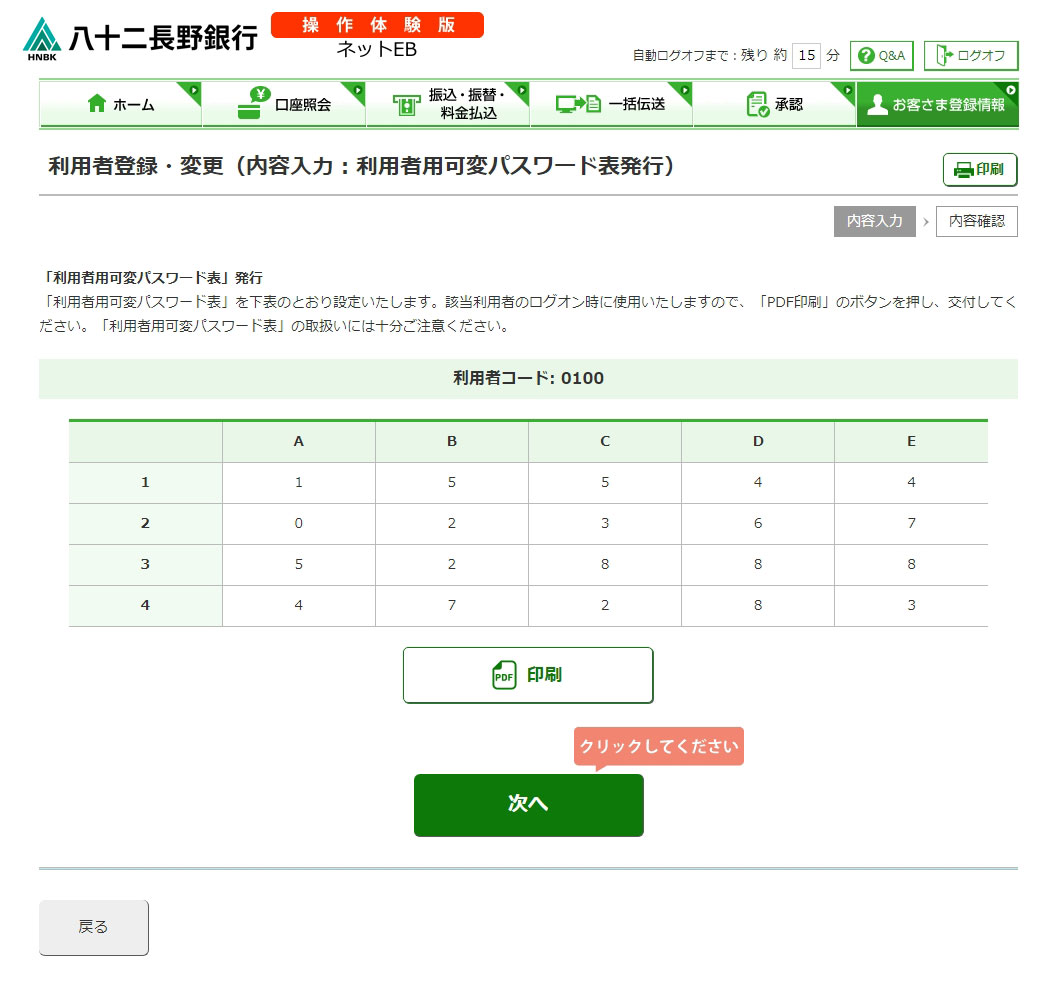Click the bulk transmission computer icon
This screenshot has width=1064, height=984.
point(577,104)
